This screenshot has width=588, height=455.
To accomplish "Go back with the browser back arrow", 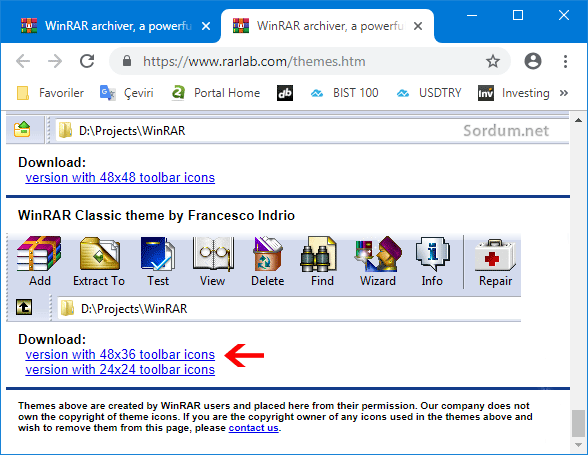I will (23, 61).
